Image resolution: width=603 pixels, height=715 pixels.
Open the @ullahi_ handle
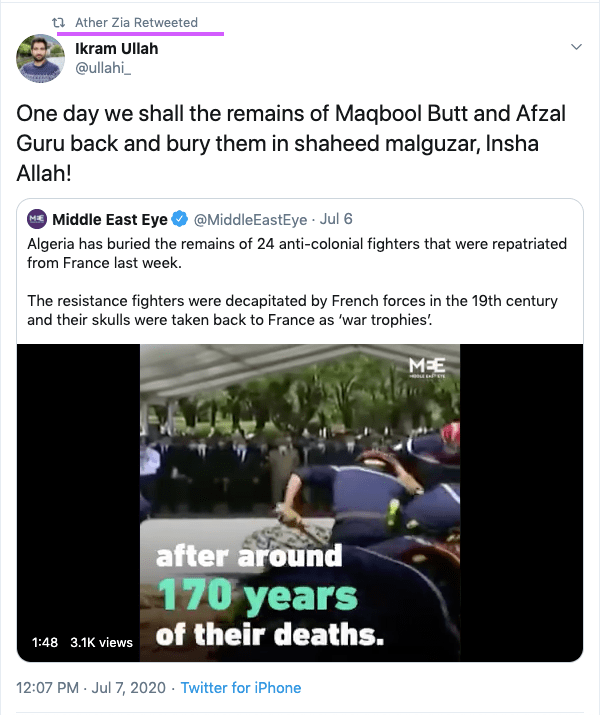(103, 68)
